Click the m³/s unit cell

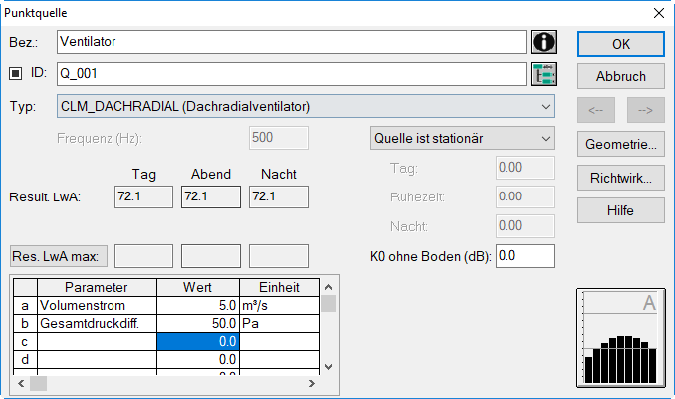coord(279,306)
